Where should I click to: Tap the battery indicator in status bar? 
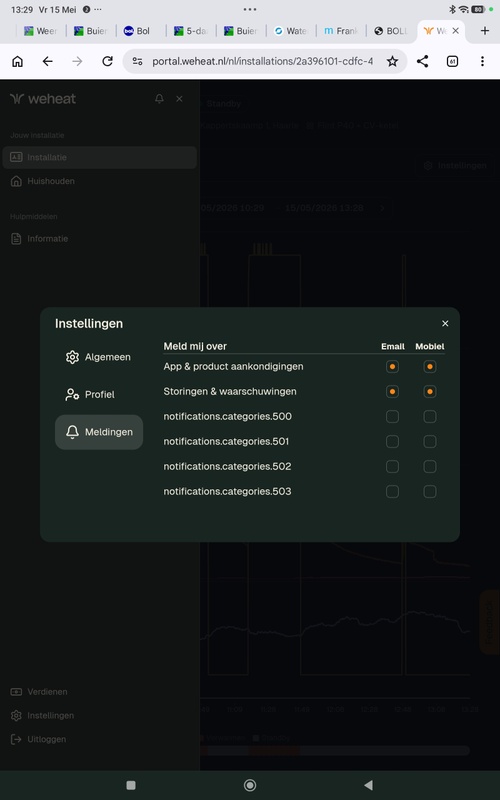point(478,9)
